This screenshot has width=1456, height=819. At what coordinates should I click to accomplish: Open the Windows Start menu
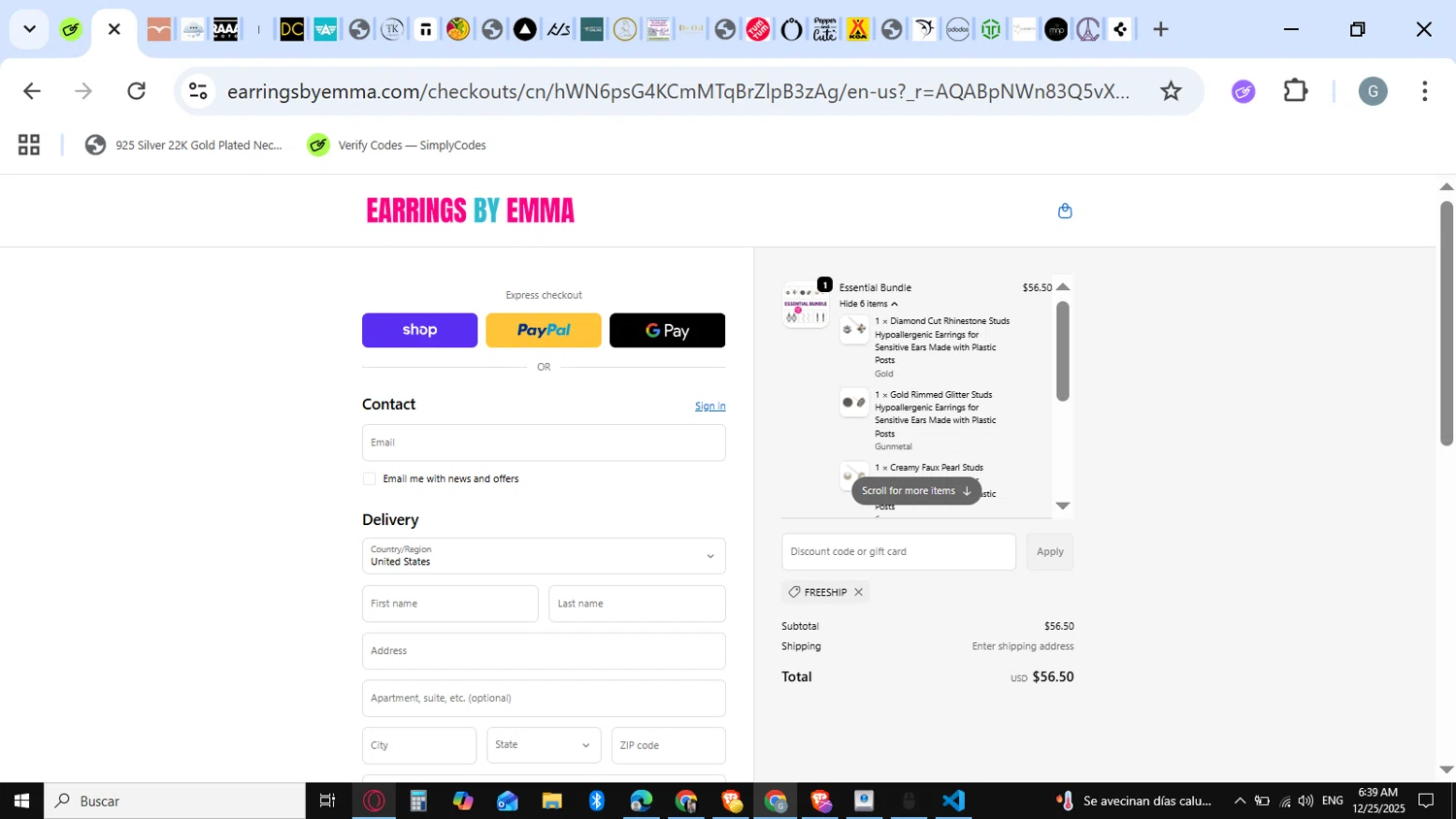tap(21, 801)
